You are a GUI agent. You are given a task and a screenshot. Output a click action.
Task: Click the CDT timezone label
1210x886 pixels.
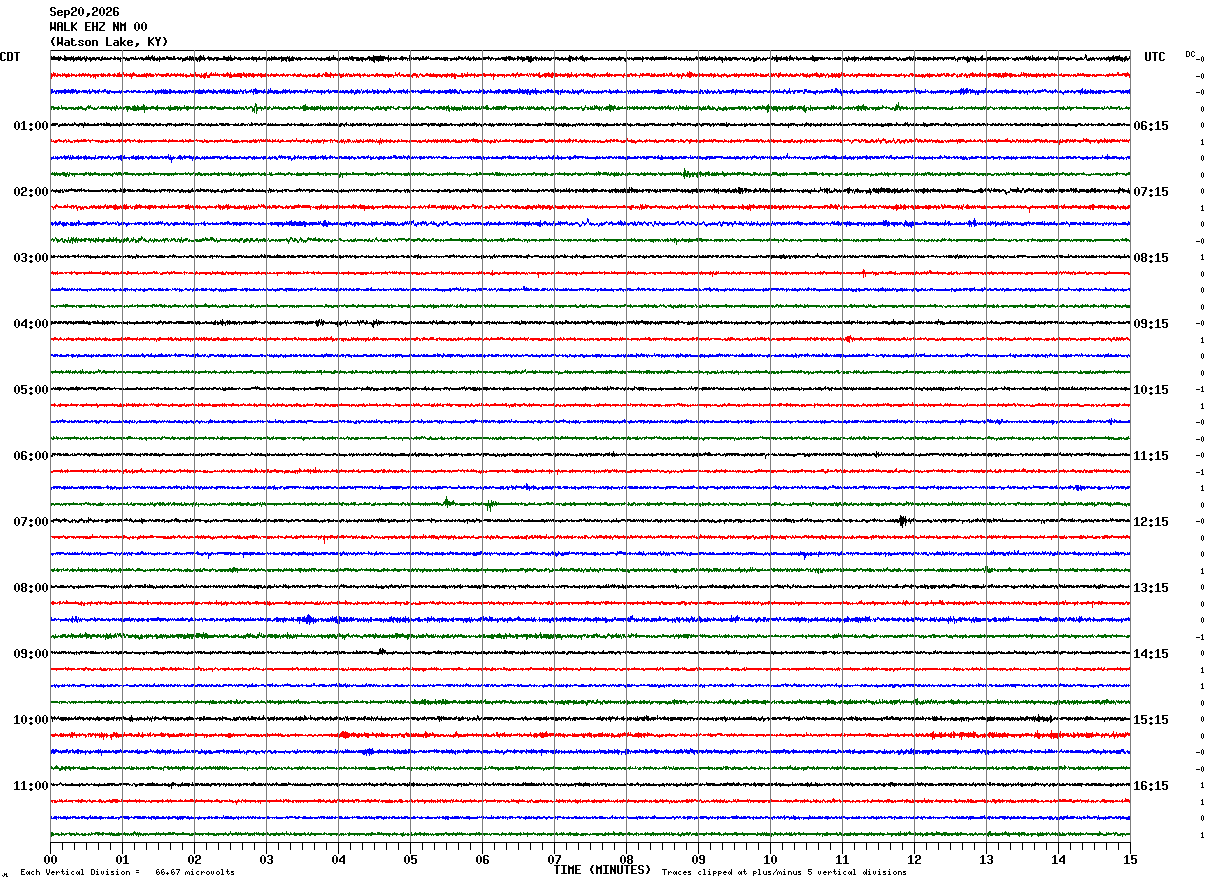pos(10,57)
